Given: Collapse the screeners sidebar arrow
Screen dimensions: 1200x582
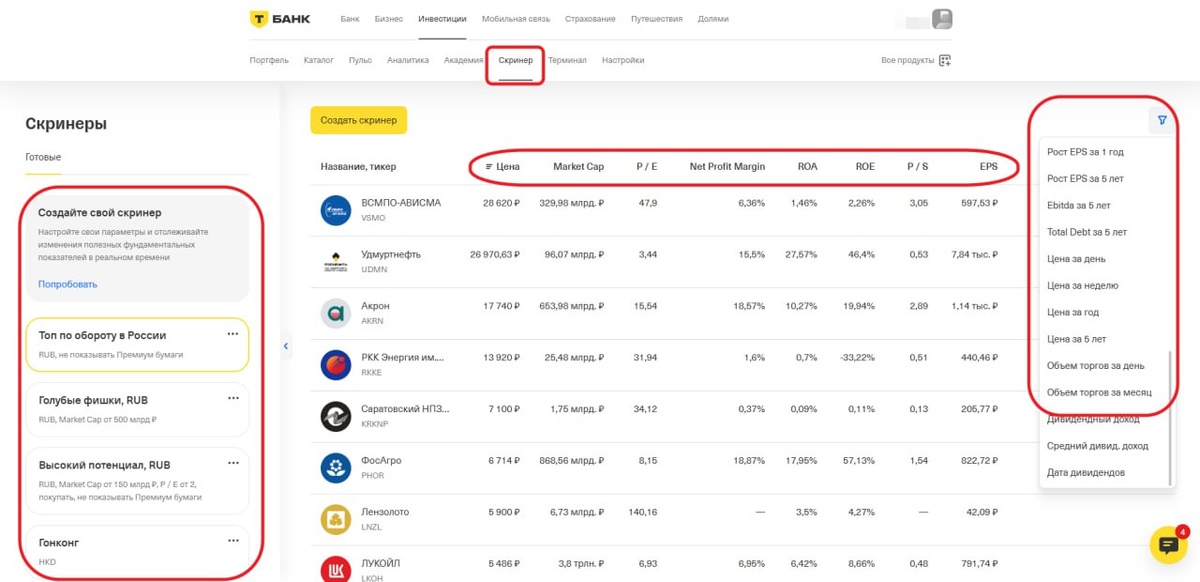Looking at the screenshot, I should point(285,346).
